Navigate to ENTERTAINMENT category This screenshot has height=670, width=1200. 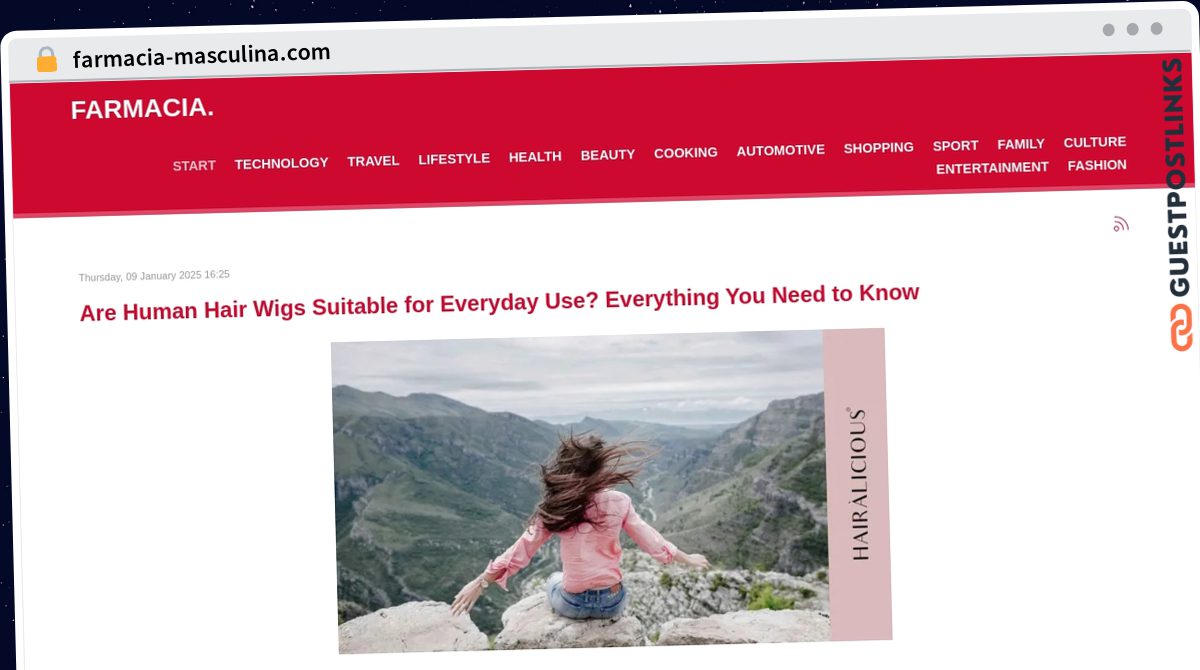[992, 168]
